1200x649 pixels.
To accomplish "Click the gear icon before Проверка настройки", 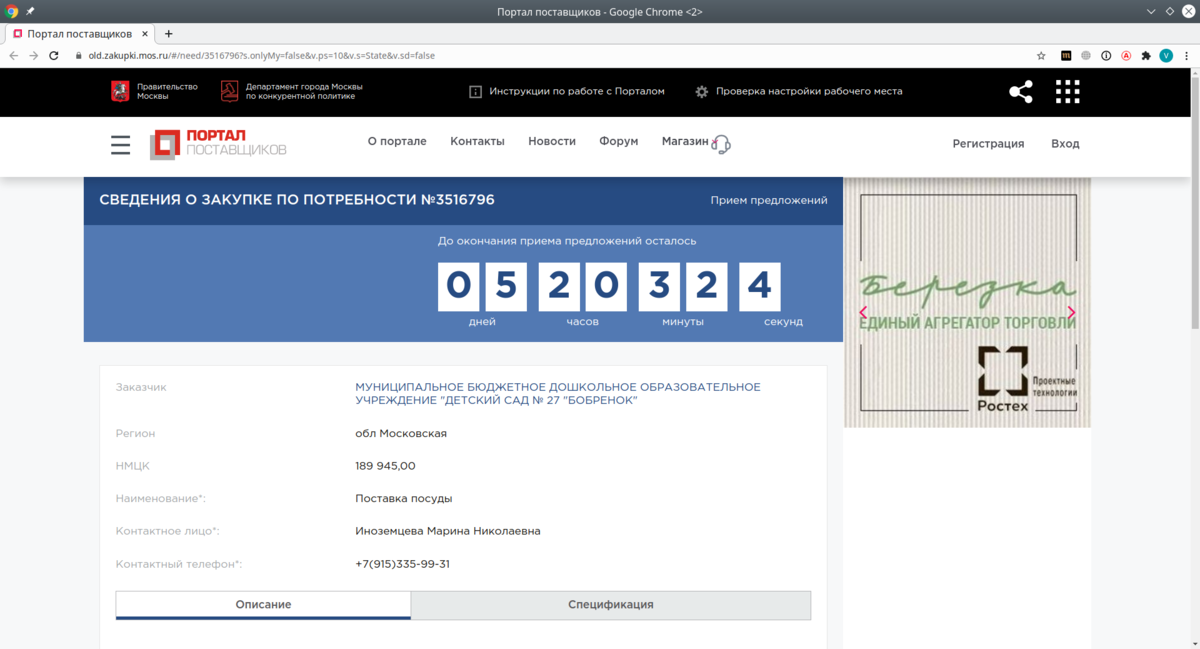I will coord(702,91).
